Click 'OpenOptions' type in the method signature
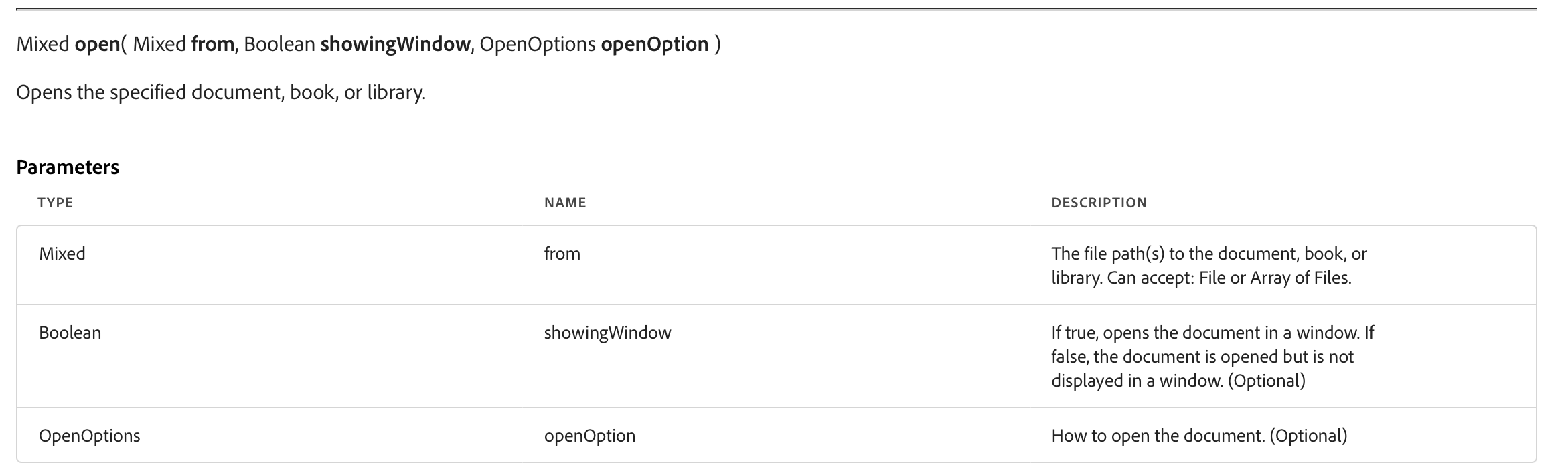Viewport: 1568px width, 467px height. click(537, 44)
